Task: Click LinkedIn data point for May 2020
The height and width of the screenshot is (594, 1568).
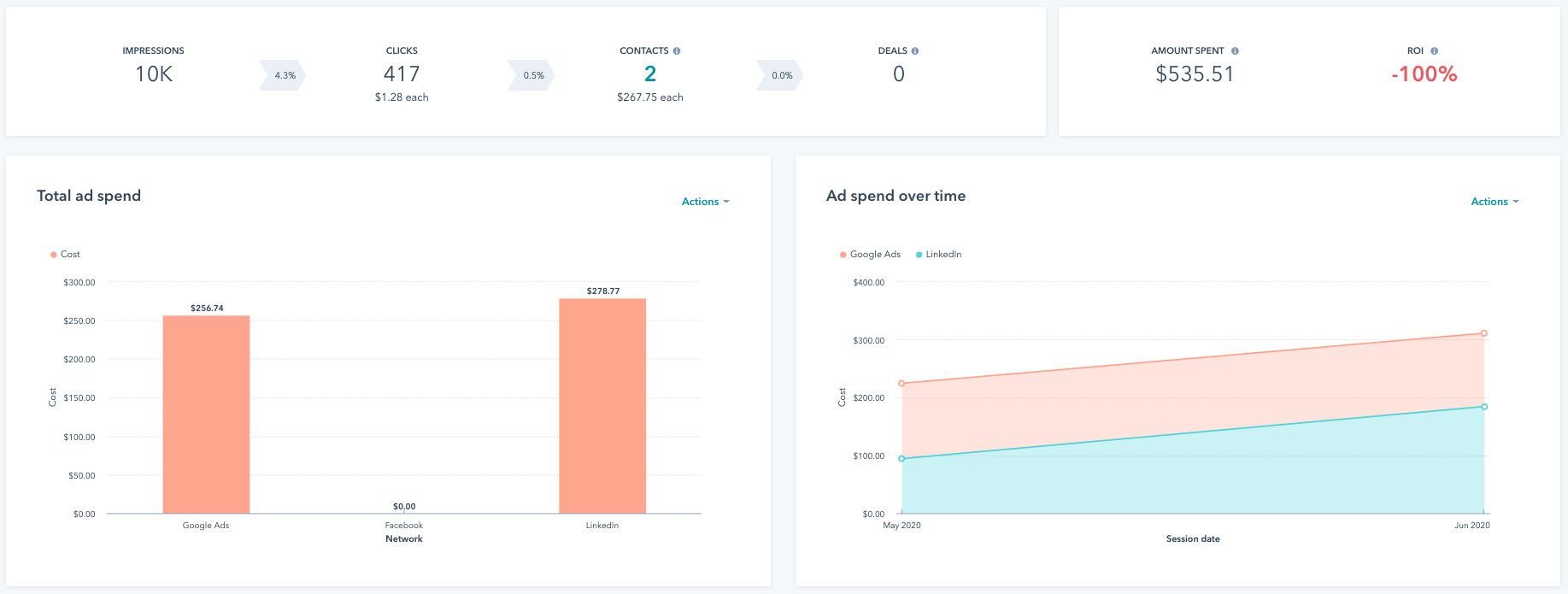Action: [901, 459]
